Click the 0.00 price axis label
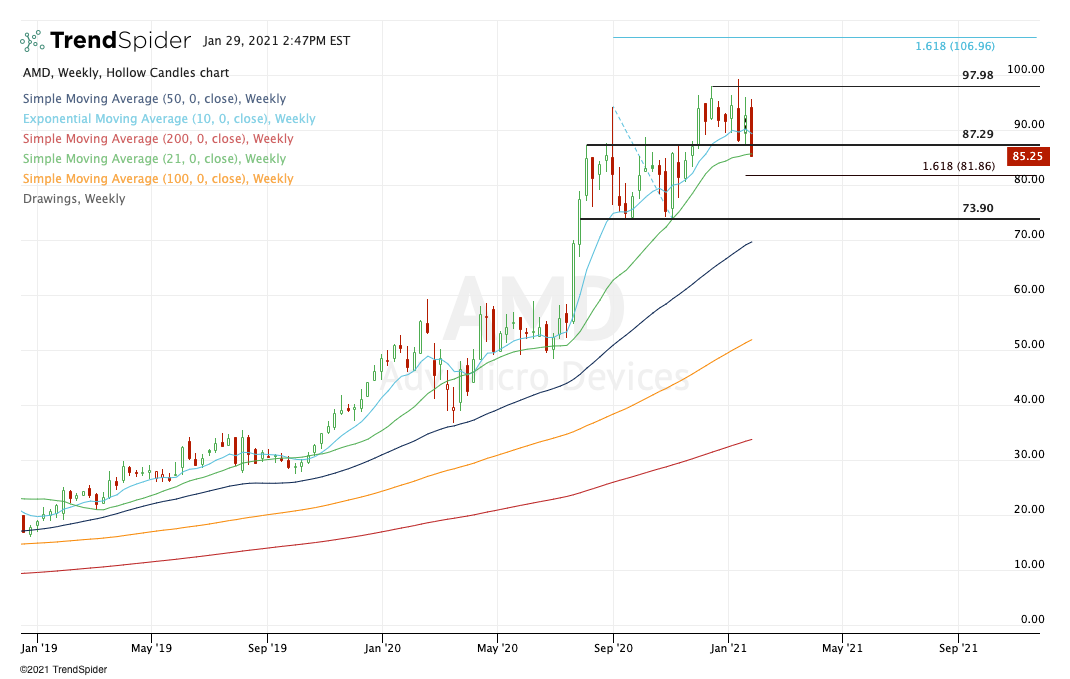This screenshot has height=679, width=1070. coord(1032,620)
